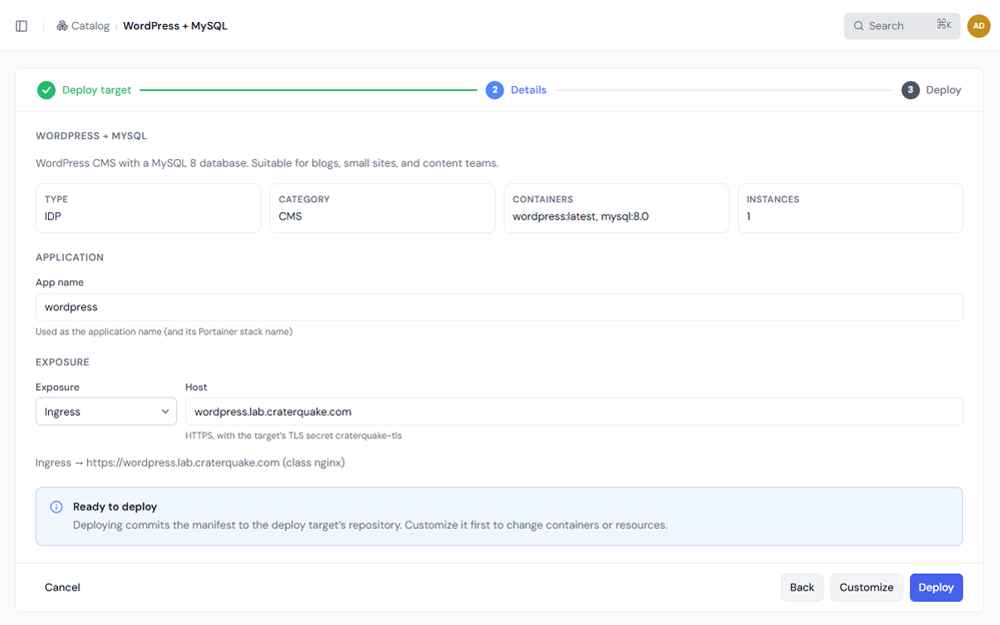Click the EXPOSURE section heading

(62, 362)
